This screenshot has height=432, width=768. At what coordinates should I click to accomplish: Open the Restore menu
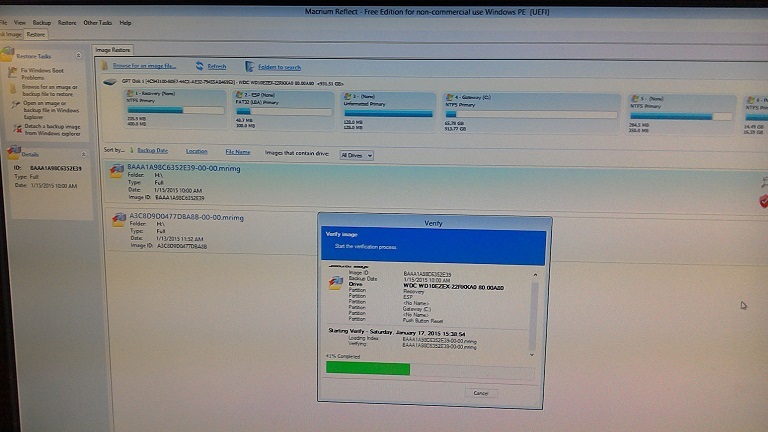pos(67,23)
